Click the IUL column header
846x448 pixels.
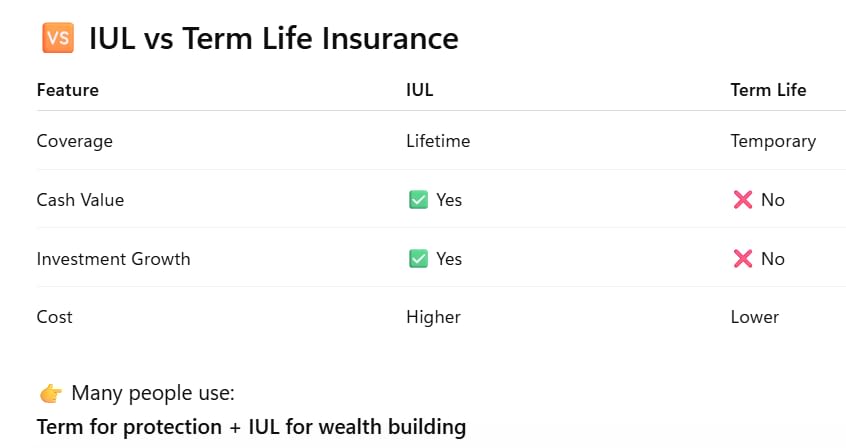(419, 90)
